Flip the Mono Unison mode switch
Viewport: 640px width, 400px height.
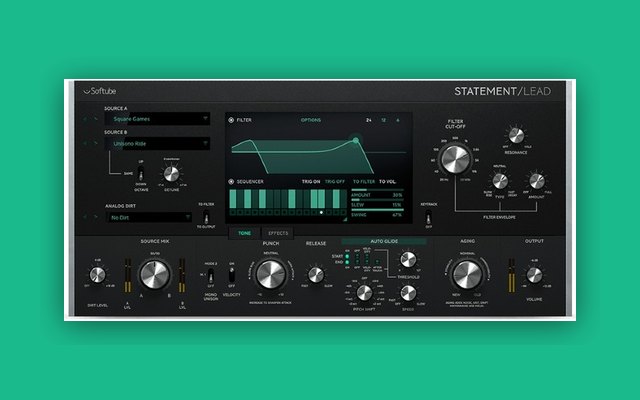[211, 276]
